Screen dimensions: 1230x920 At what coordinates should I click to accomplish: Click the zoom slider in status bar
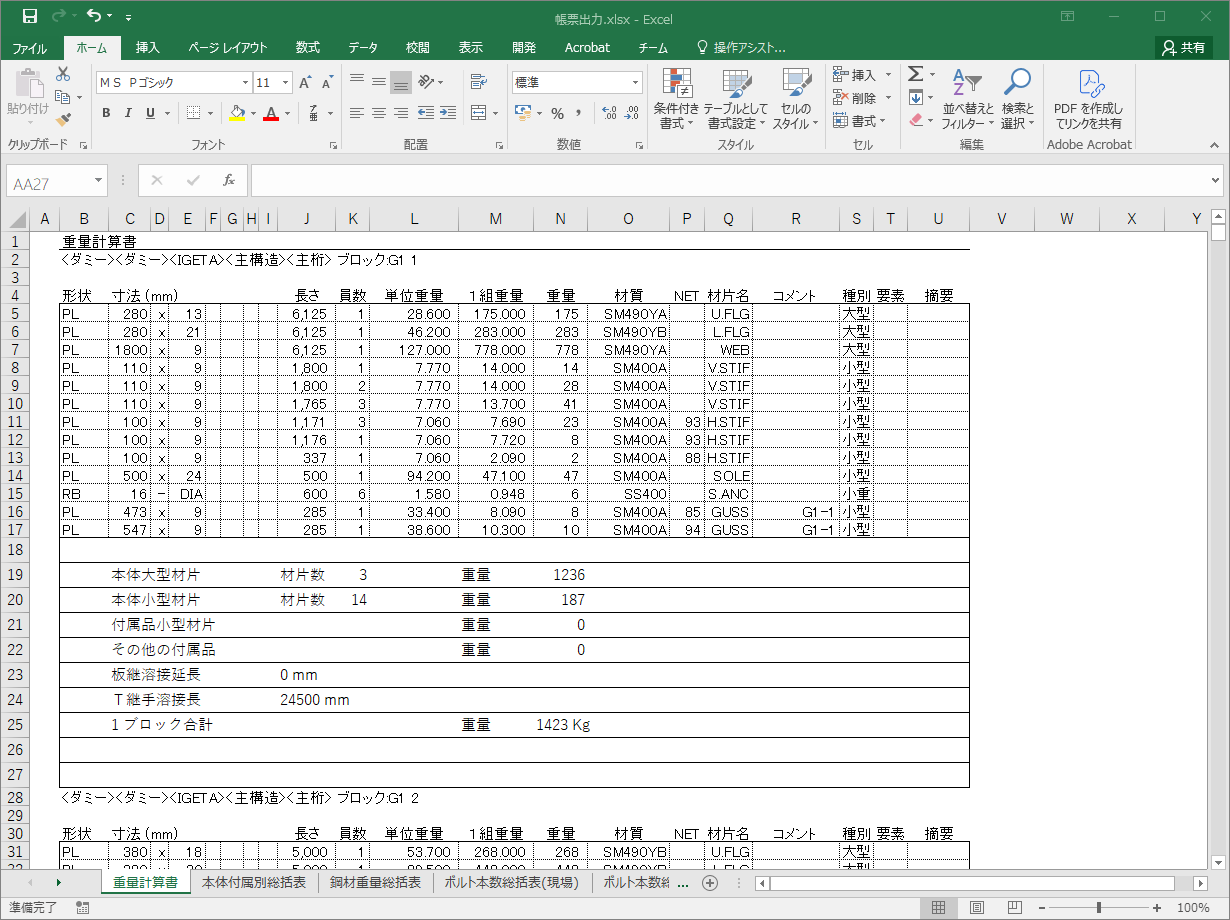click(x=1098, y=907)
